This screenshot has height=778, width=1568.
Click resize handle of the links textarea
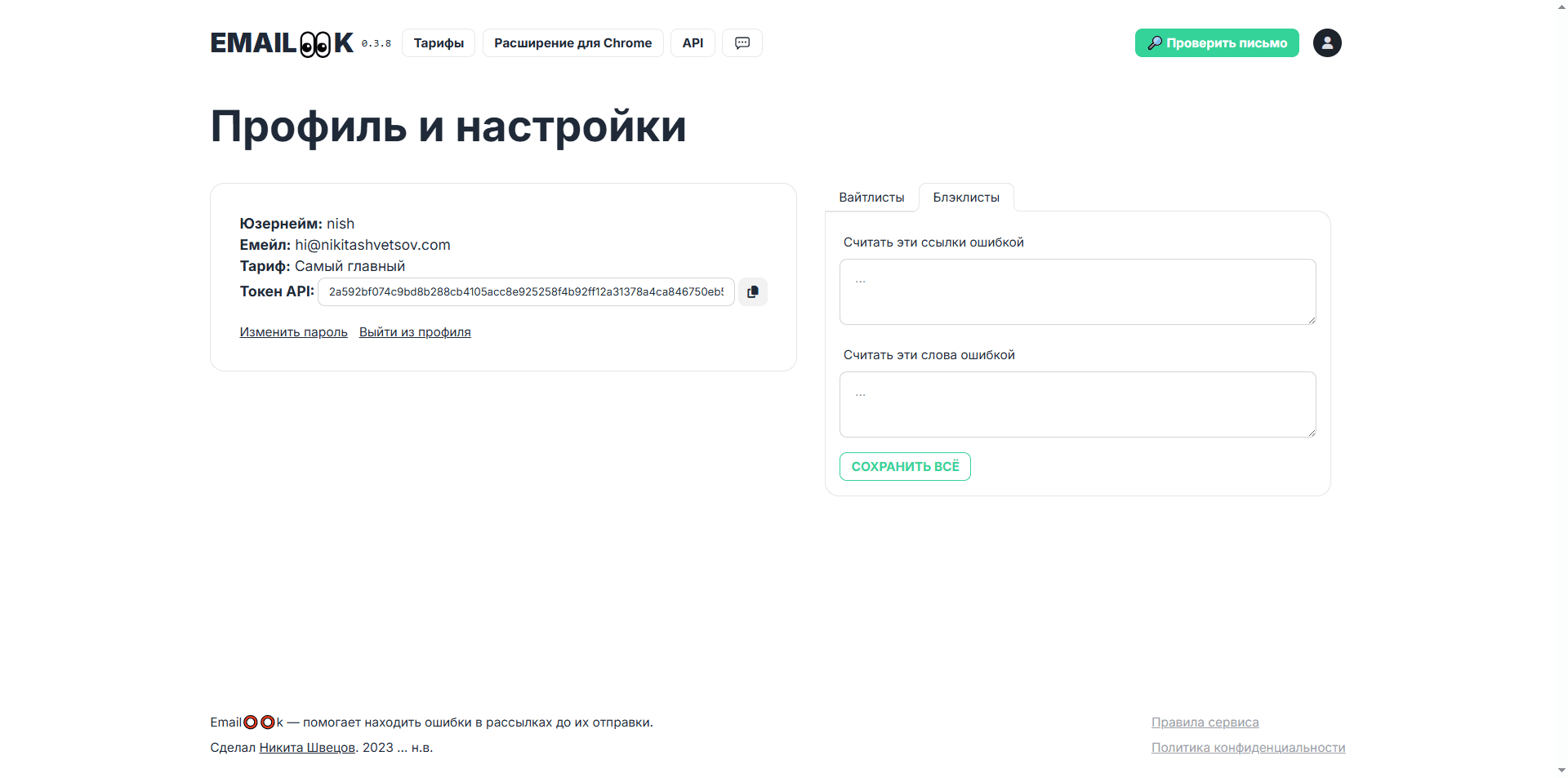pyautogui.click(x=1312, y=320)
